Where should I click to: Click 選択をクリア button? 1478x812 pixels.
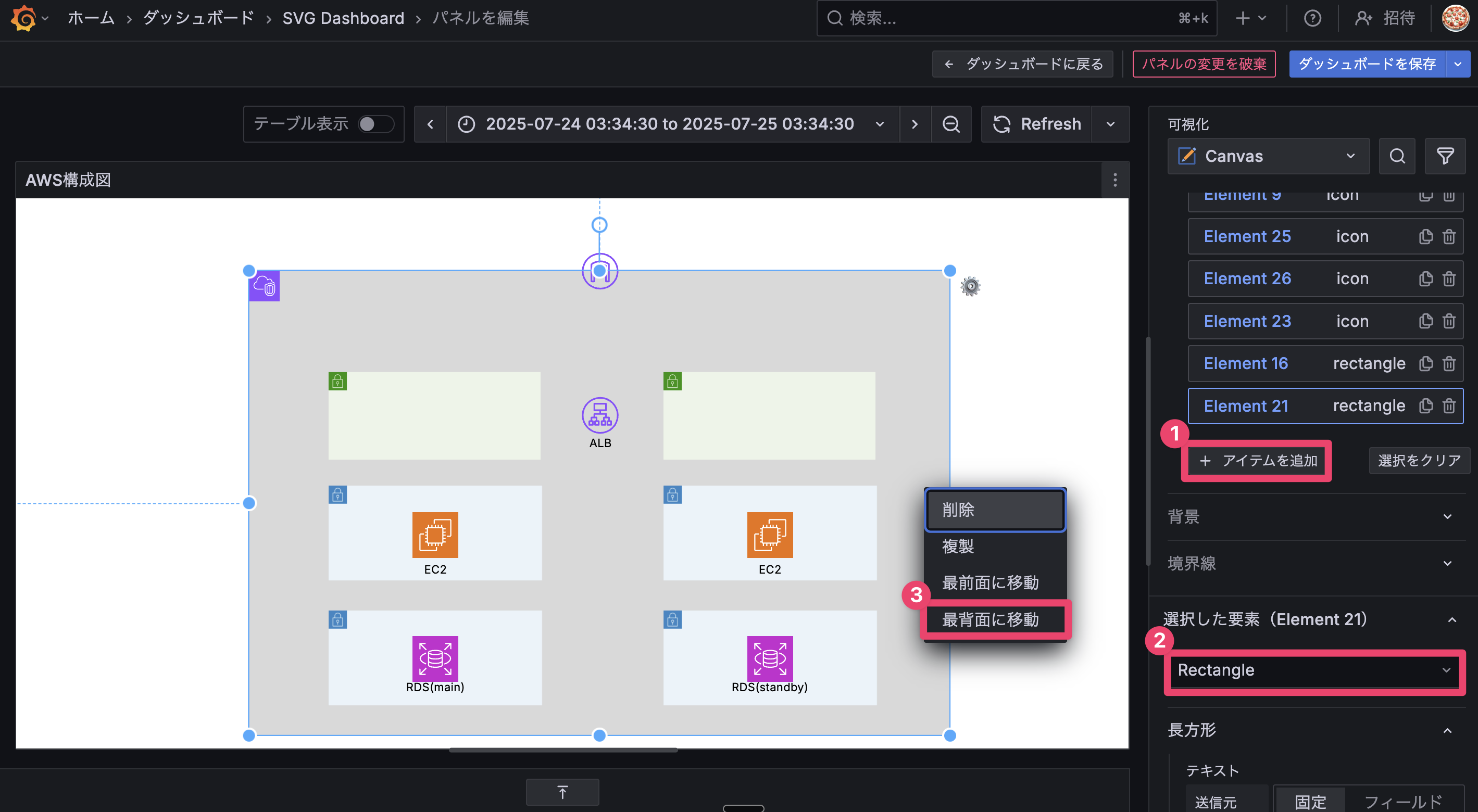point(1420,461)
